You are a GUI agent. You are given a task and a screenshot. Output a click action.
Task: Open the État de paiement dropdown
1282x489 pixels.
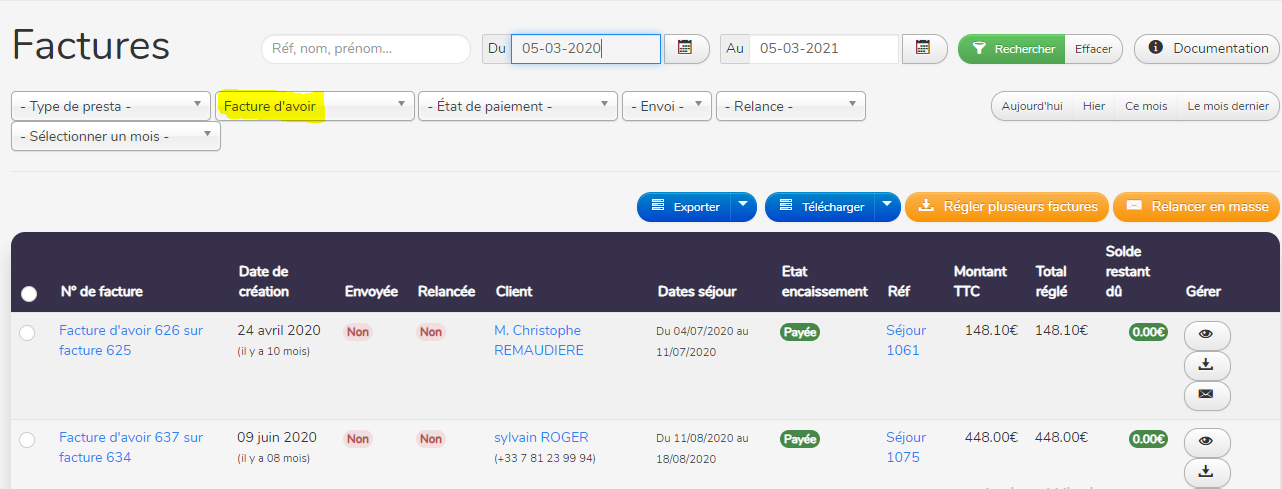click(x=518, y=106)
